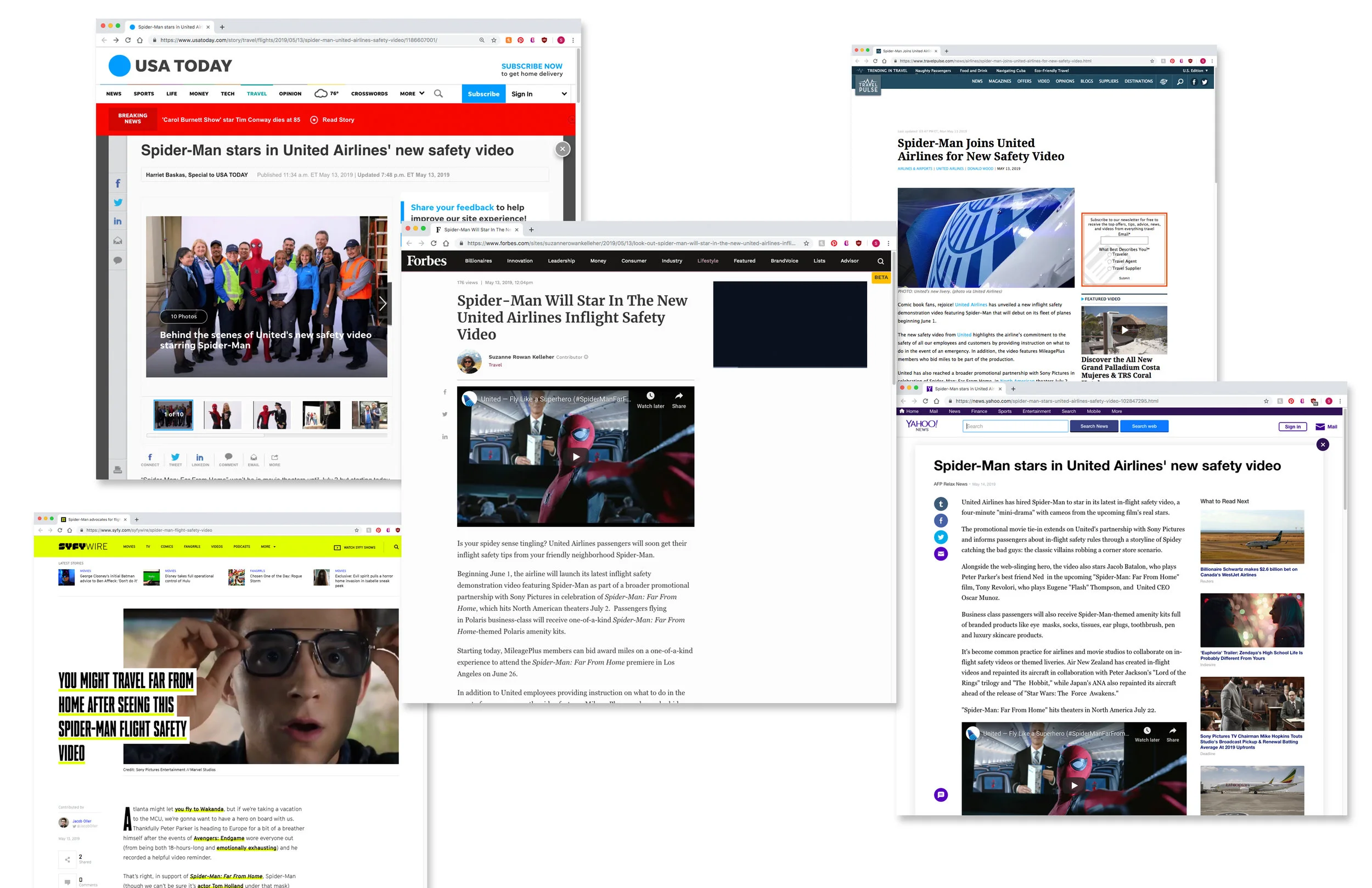The width and height of the screenshot is (1372, 888).
Task: Click the Search News button on Yahoo
Action: pyautogui.click(x=1094, y=426)
